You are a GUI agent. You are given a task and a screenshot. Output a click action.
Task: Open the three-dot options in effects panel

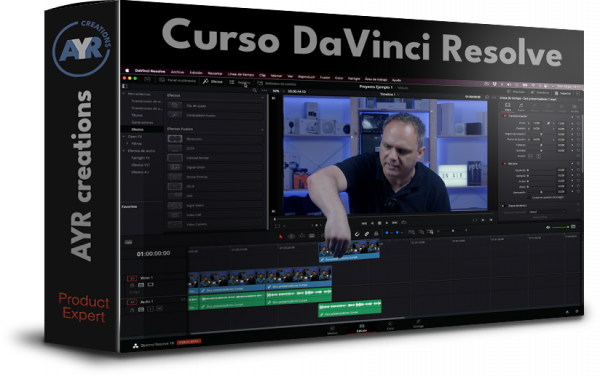[x=264, y=91]
